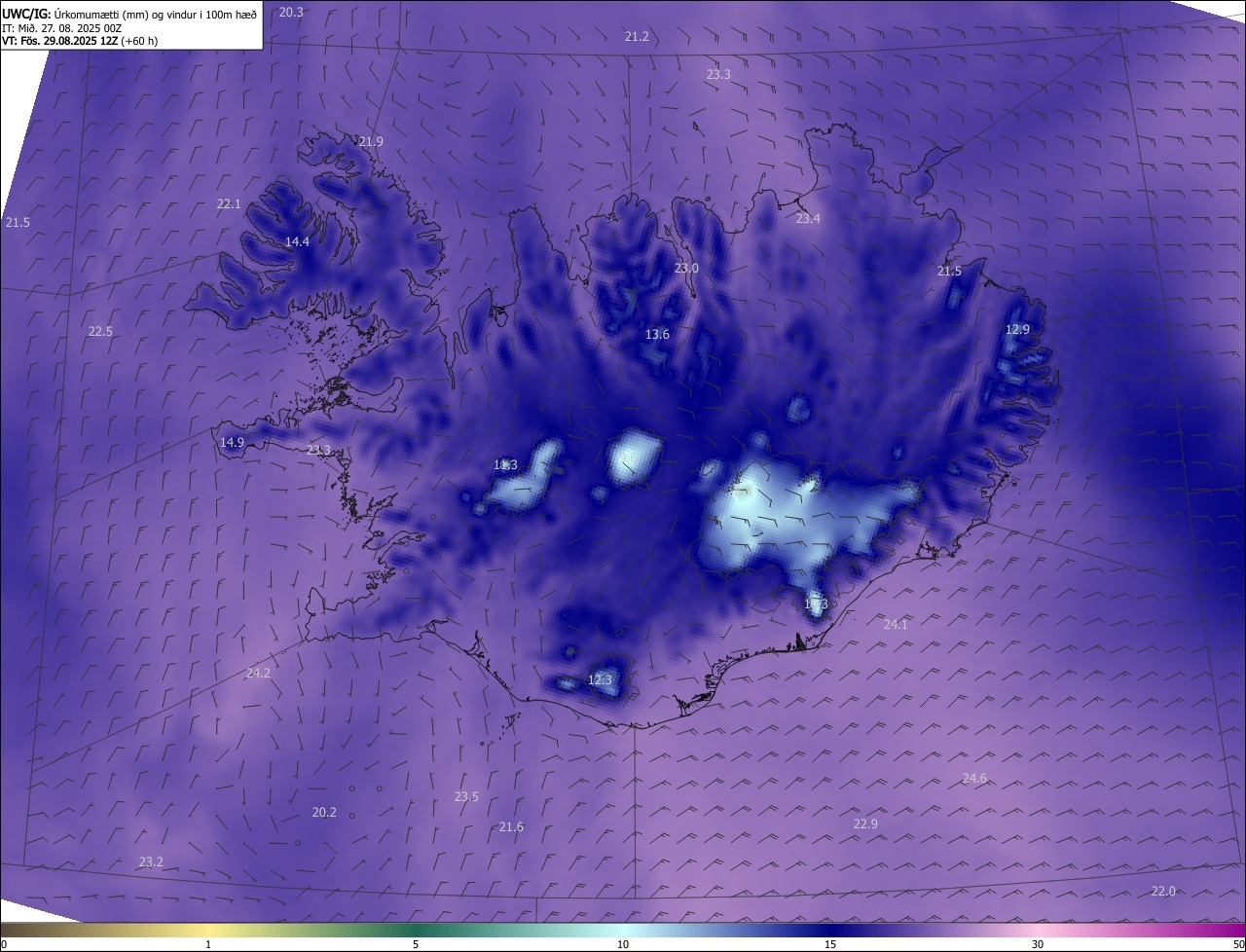
Task: Click the value label 23.0
Action: [687, 268]
